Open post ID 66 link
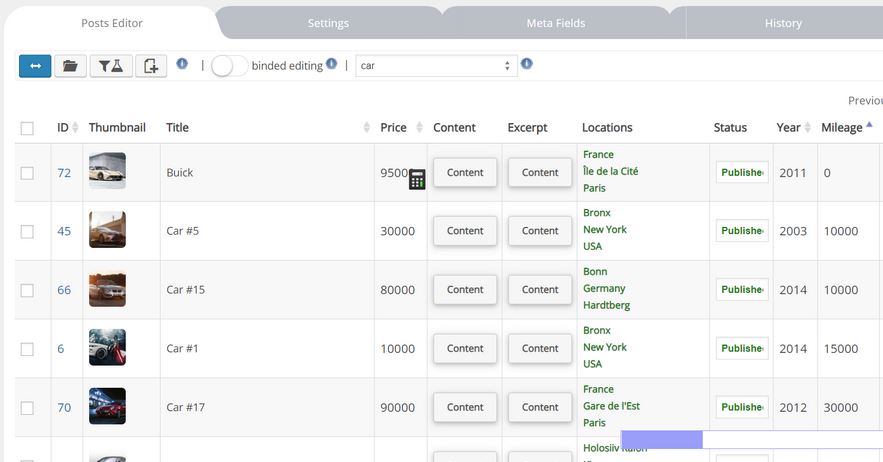 (x=64, y=290)
